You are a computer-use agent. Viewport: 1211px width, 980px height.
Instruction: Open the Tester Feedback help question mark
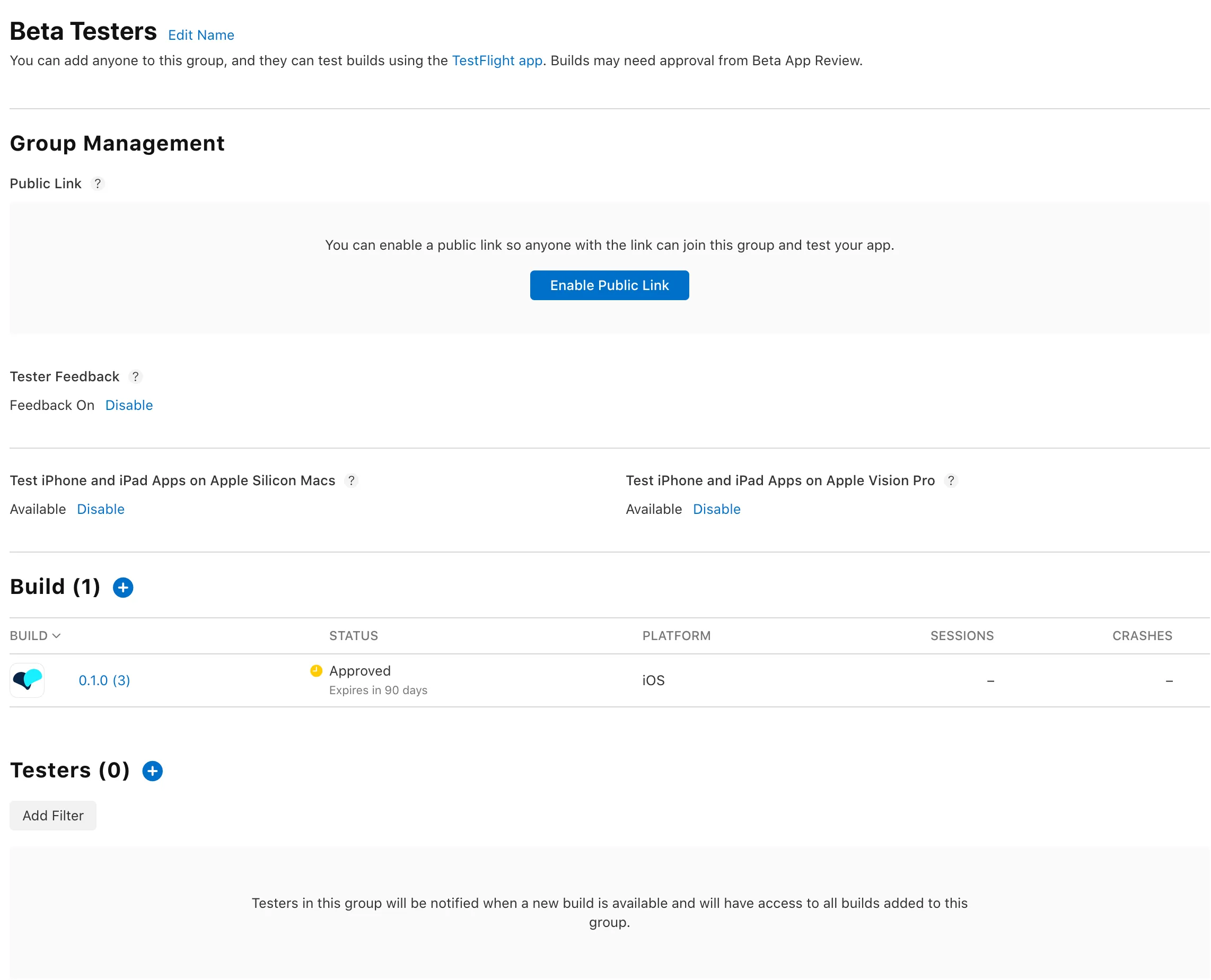pyautogui.click(x=135, y=377)
